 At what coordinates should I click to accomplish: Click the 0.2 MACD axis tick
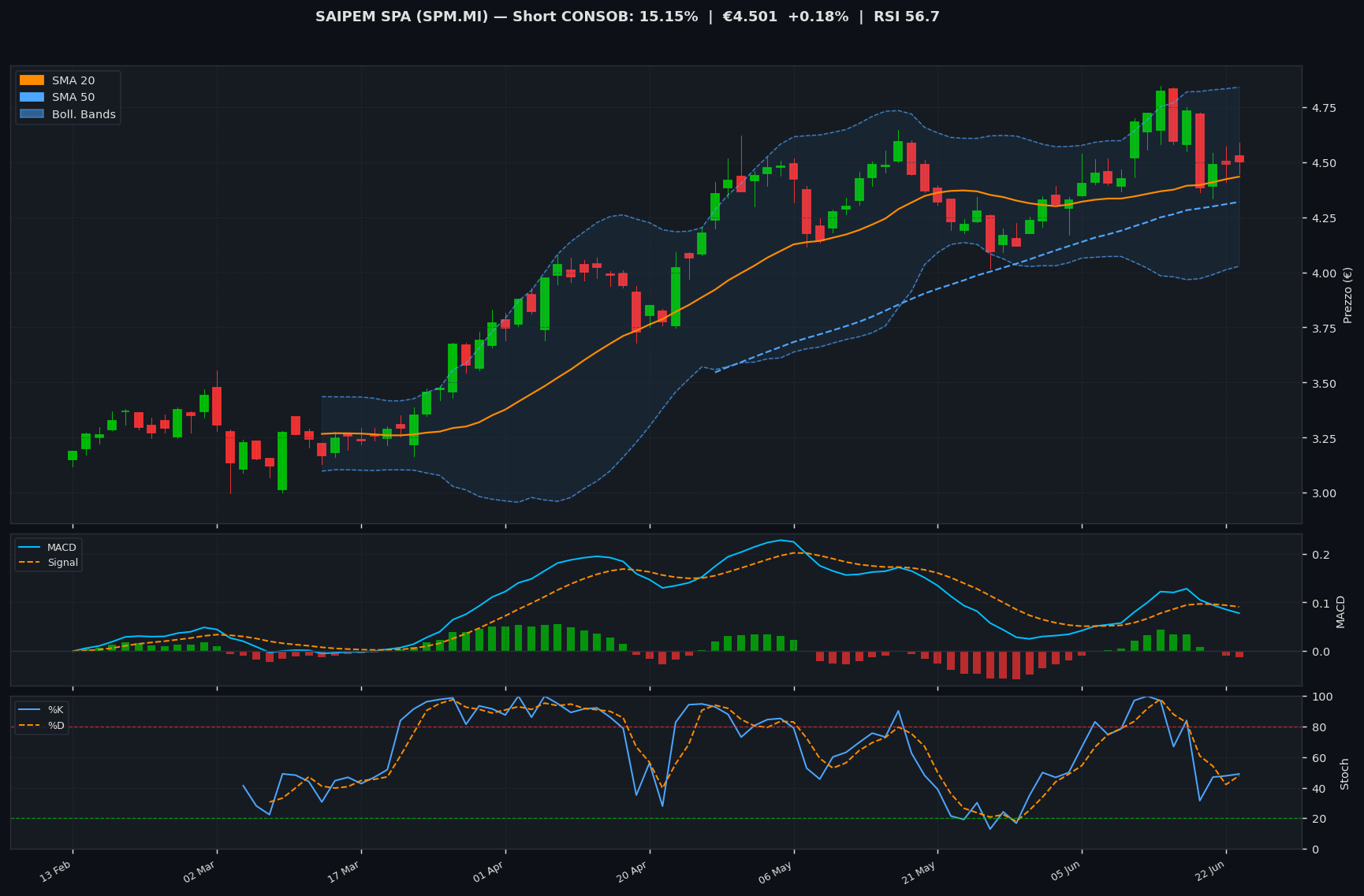(x=1321, y=555)
